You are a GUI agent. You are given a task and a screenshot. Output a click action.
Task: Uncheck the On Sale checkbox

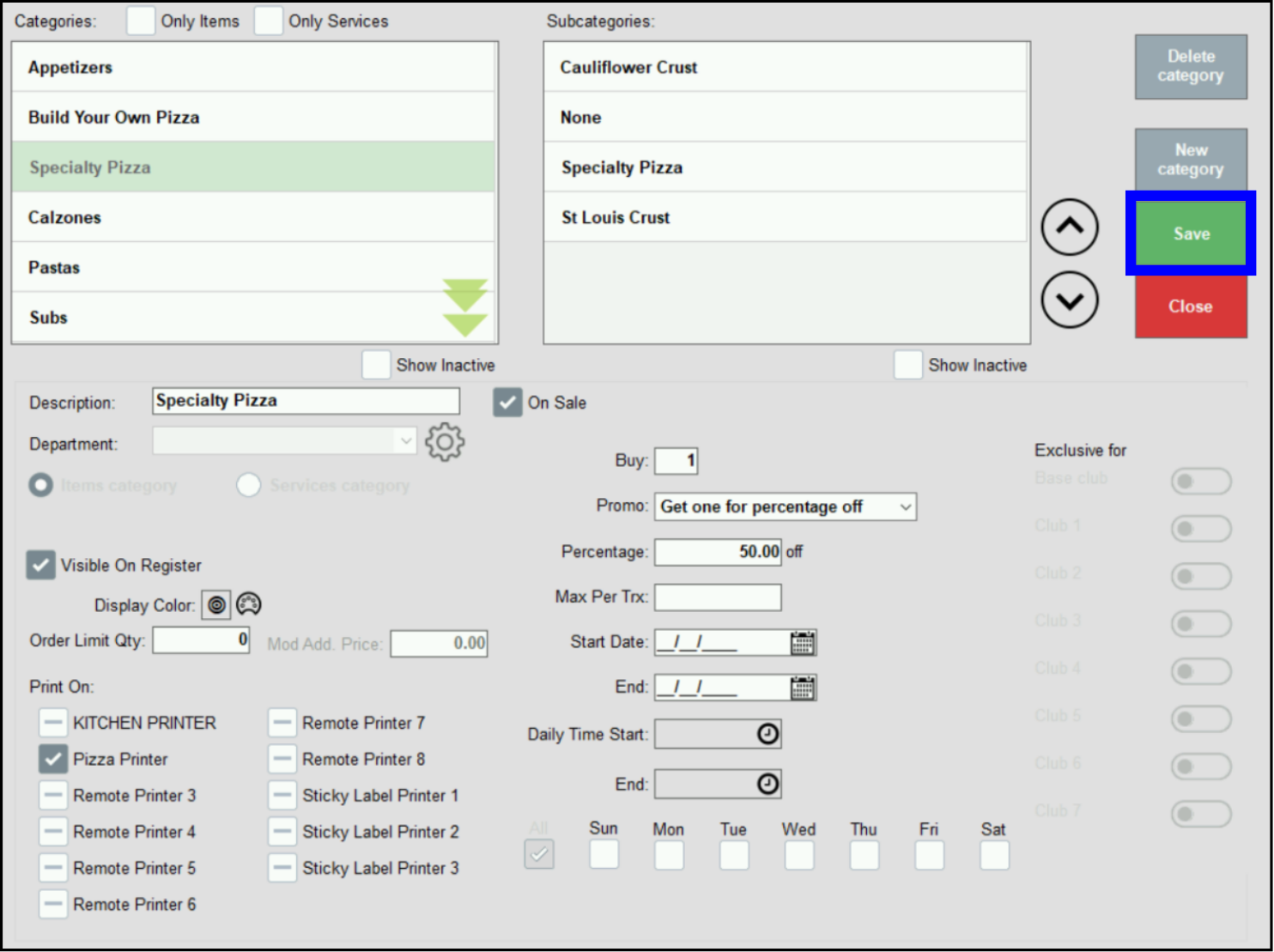(507, 403)
